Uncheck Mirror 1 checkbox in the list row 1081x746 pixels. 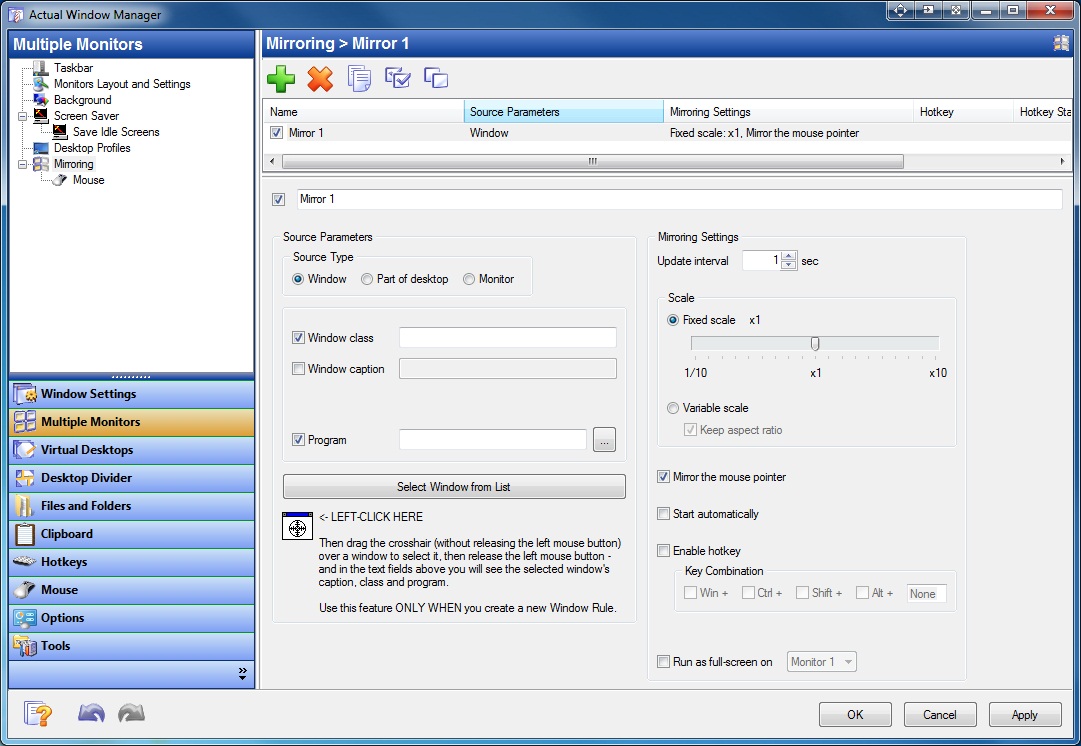click(x=276, y=132)
